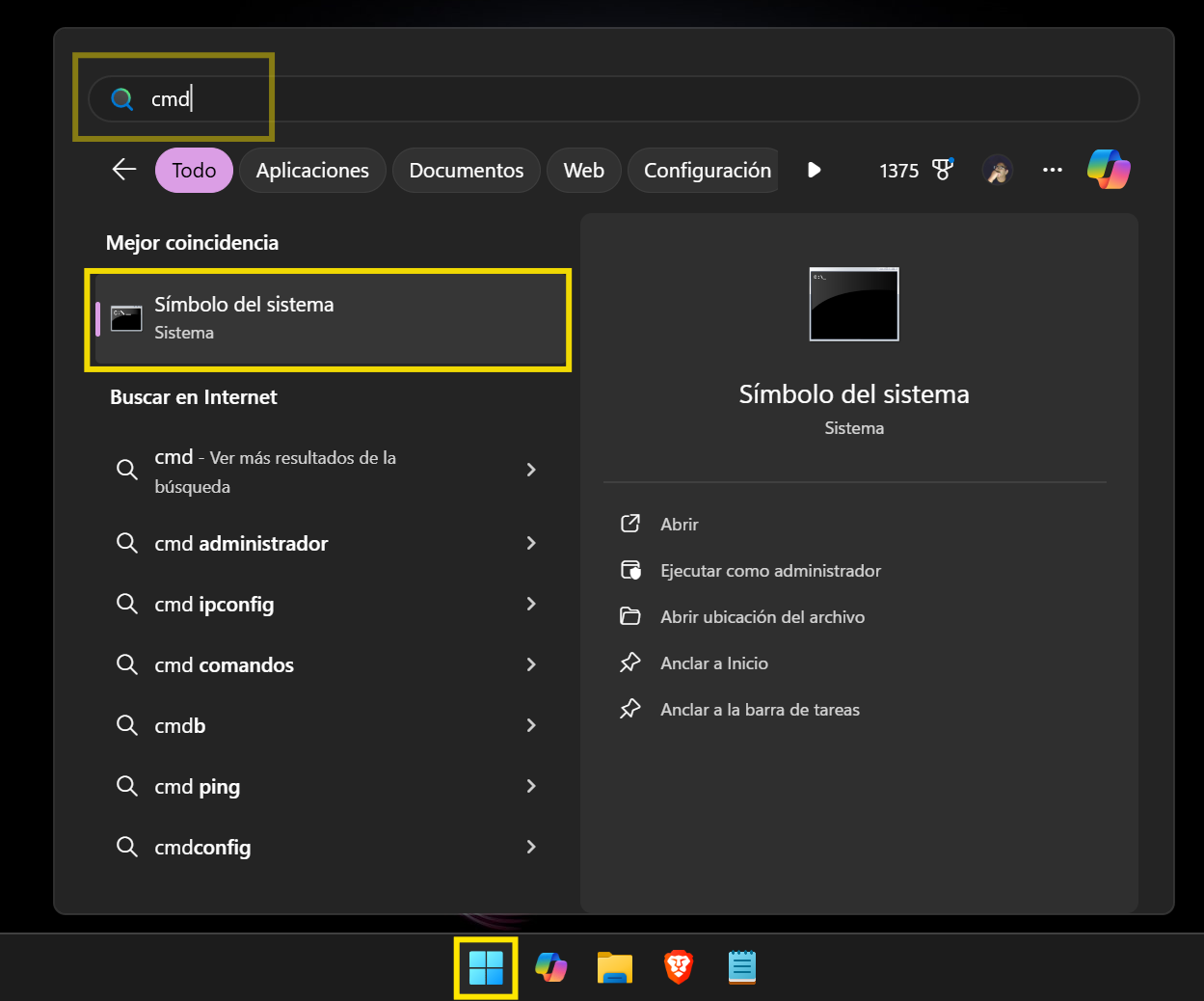The height and width of the screenshot is (1001, 1204).
Task: Click the Windows Start button on taskbar
Action: coord(486,967)
